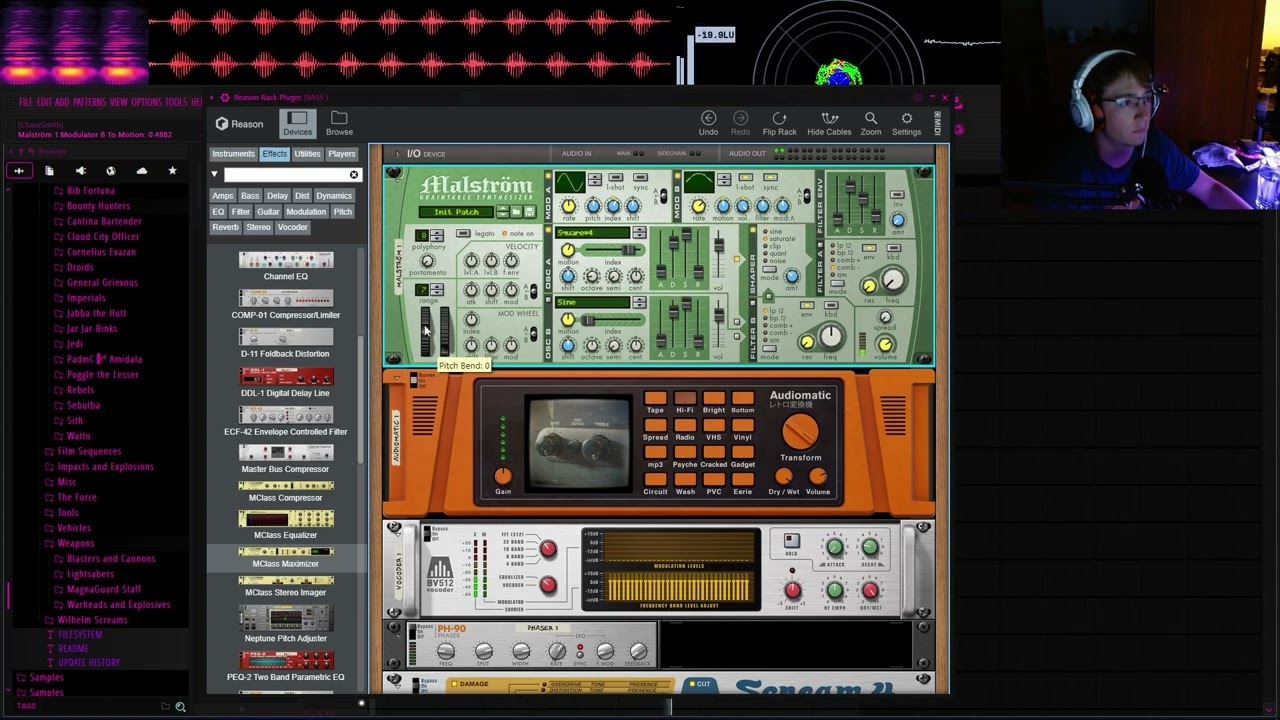Select the files tab in FL browser
1280x720 pixels.
[49, 171]
